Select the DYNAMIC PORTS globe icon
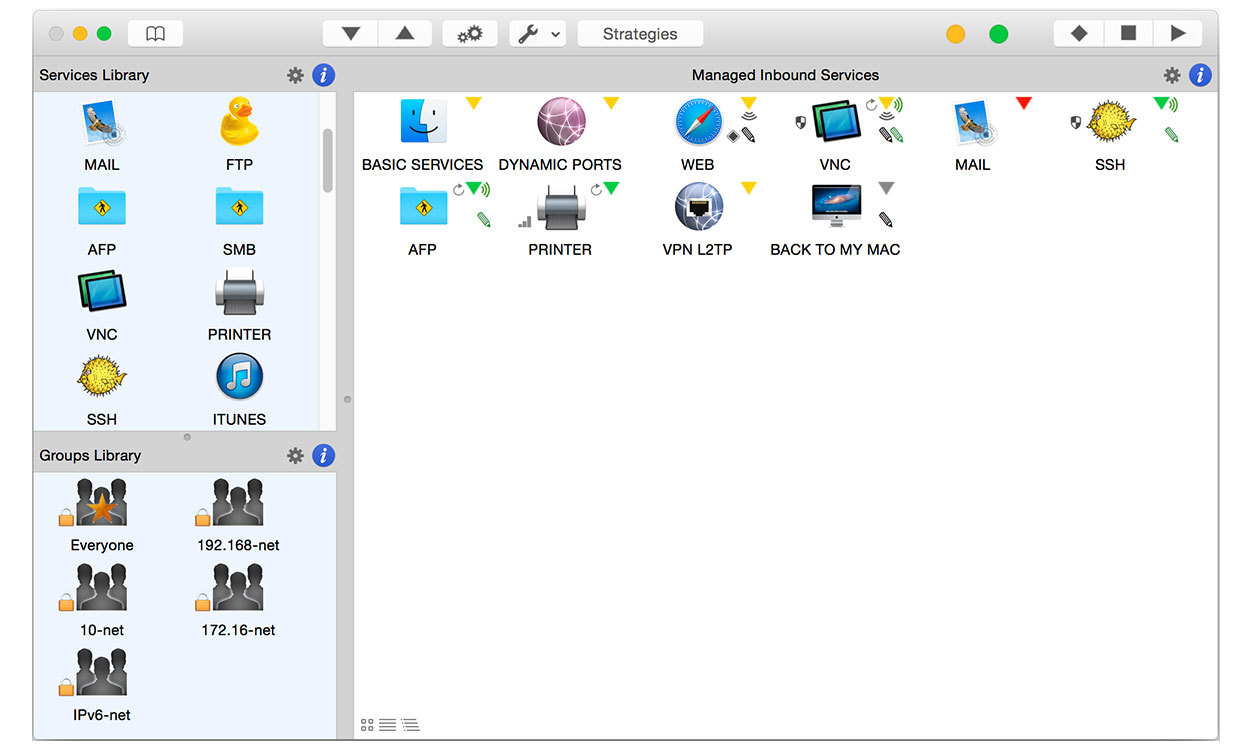Image resolution: width=1250 pixels, height=756 pixels. tap(560, 122)
